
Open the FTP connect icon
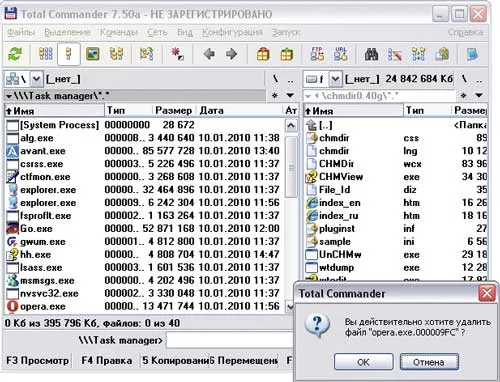point(317,54)
